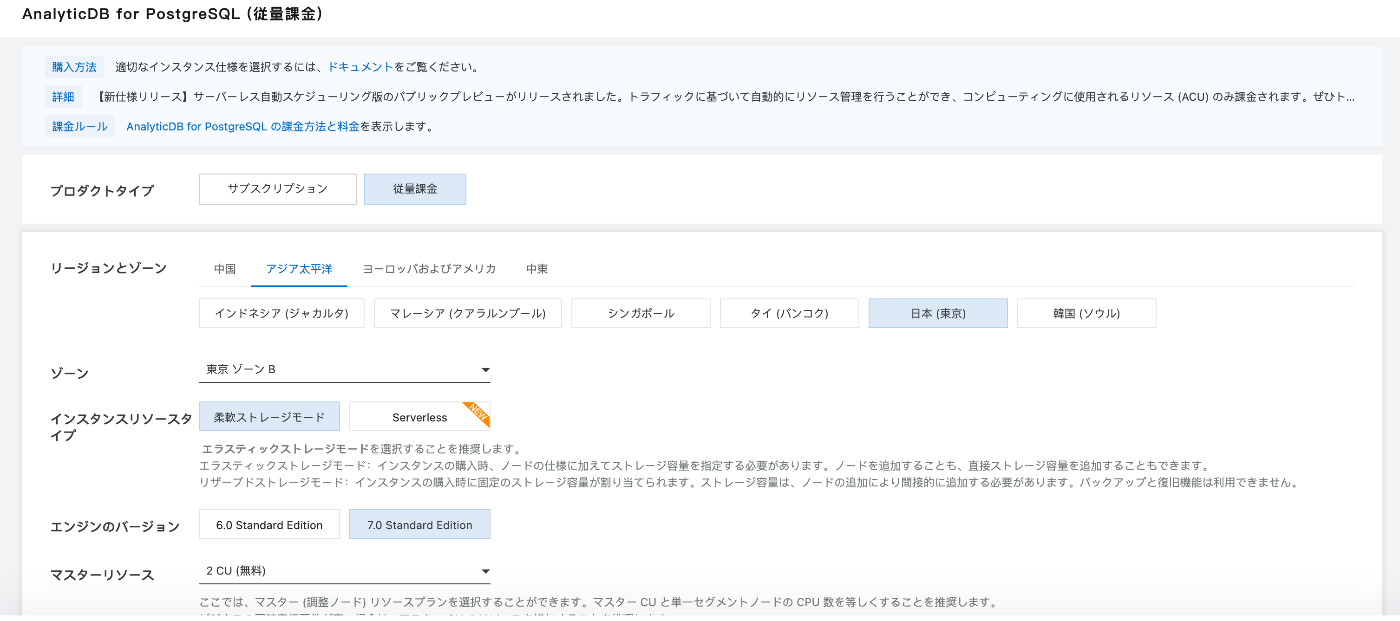
Task: Switch to 中東 region tab
Action: 537,269
